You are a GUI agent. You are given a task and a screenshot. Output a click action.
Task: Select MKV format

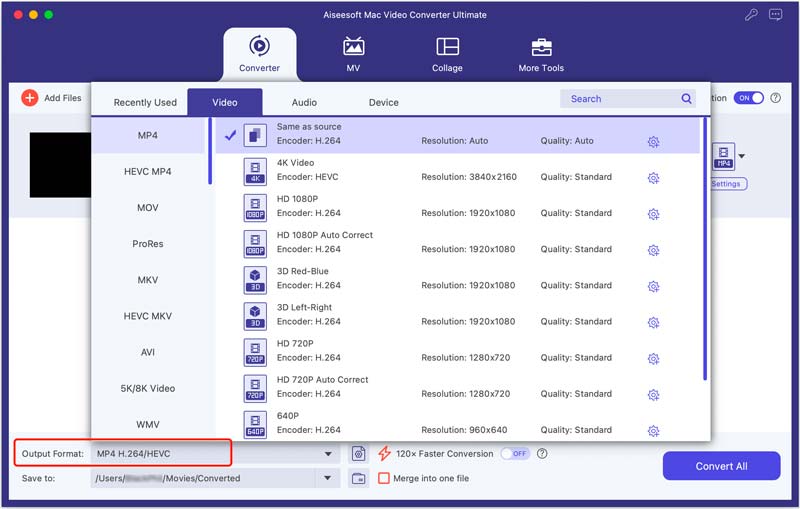point(148,280)
